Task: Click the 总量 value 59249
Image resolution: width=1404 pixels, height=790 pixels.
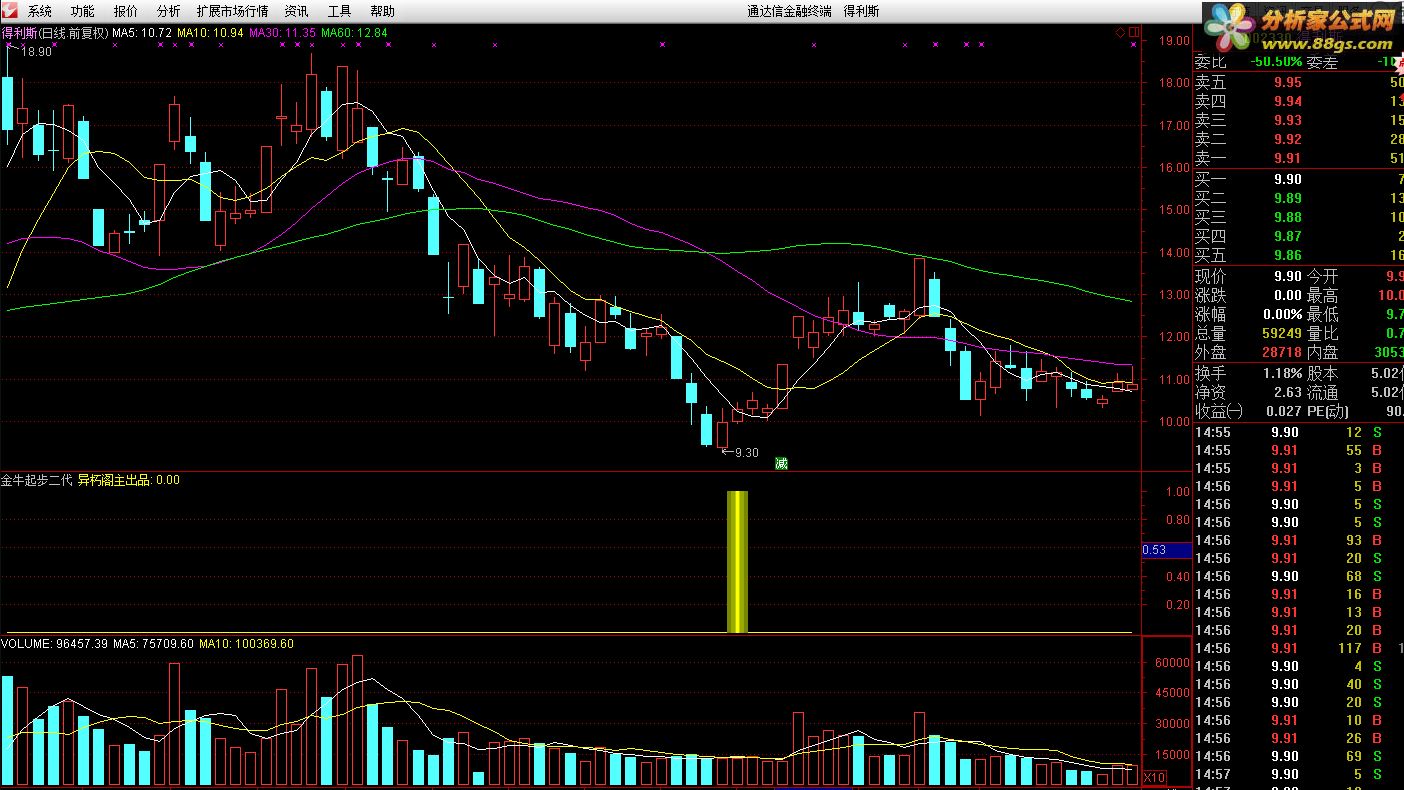Action: 1280,334
